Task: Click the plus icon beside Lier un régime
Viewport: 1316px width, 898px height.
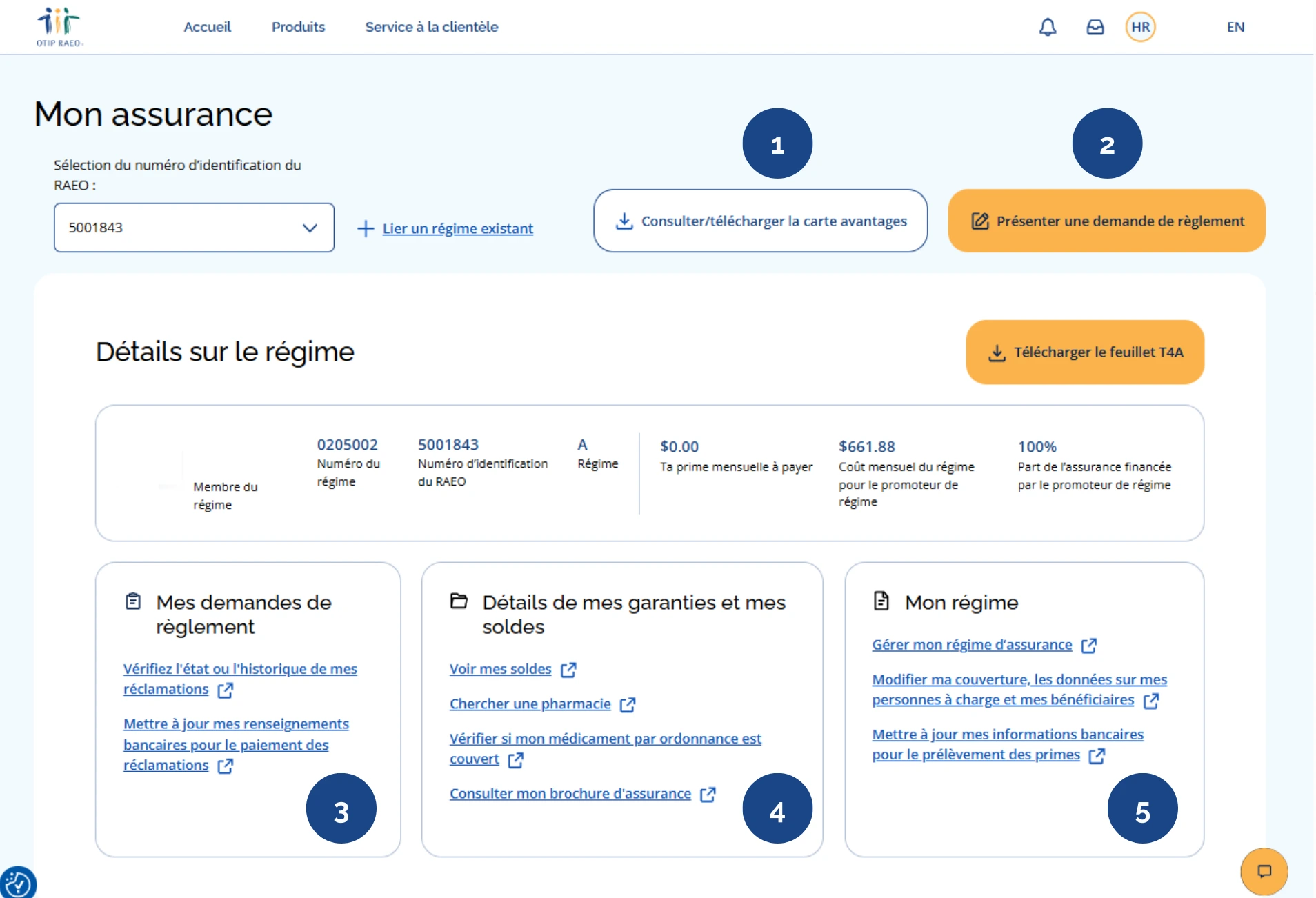Action: click(x=365, y=228)
